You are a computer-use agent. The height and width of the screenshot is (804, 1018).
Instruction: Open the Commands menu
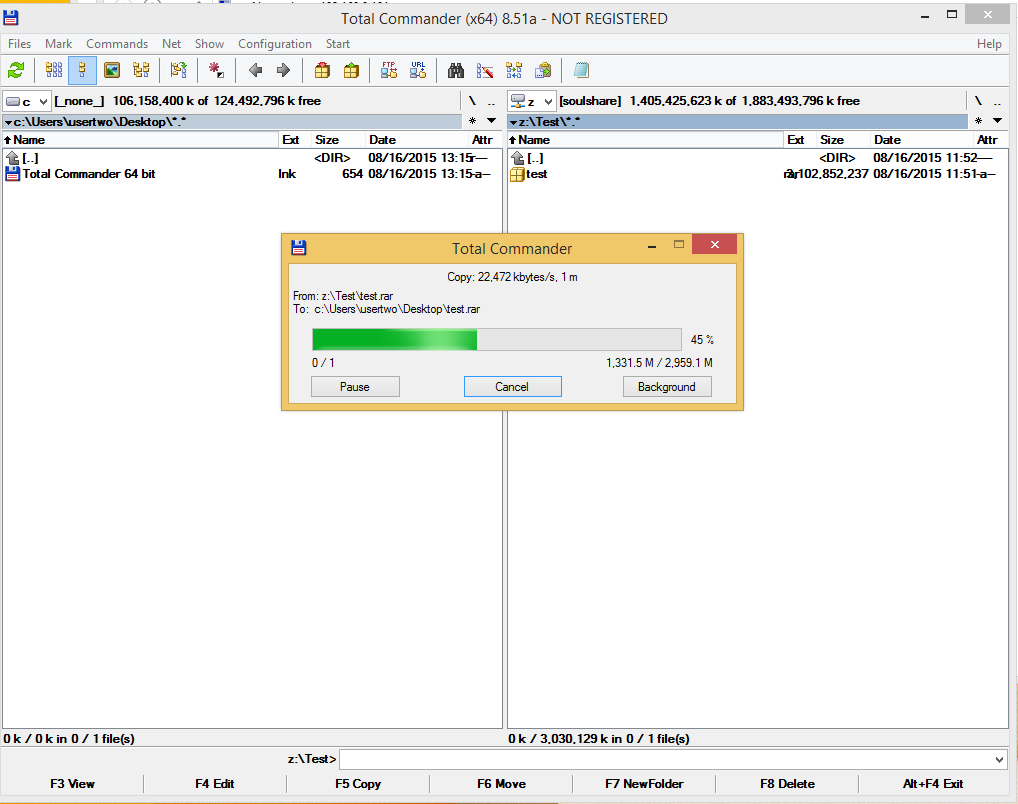pyautogui.click(x=117, y=44)
